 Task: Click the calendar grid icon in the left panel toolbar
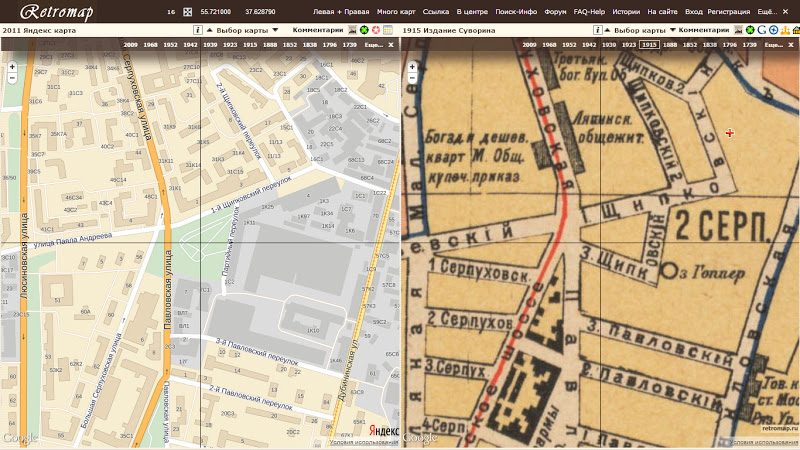(x=388, y=30)
